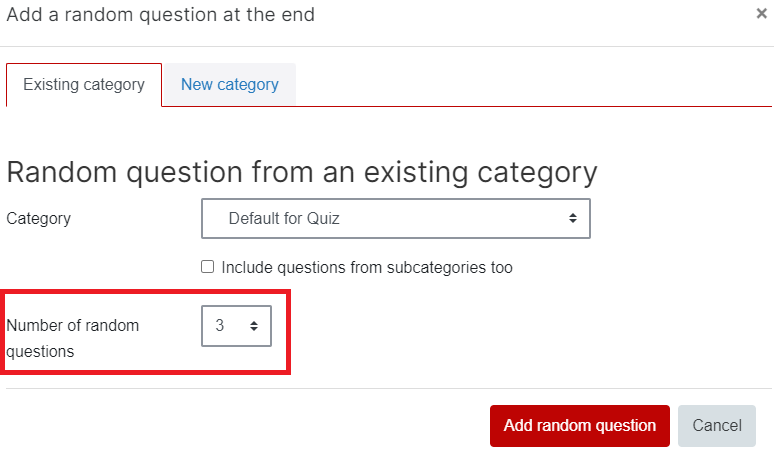Click the Add random question button
The height and width of the screenshot is (454, 774).
580,425
